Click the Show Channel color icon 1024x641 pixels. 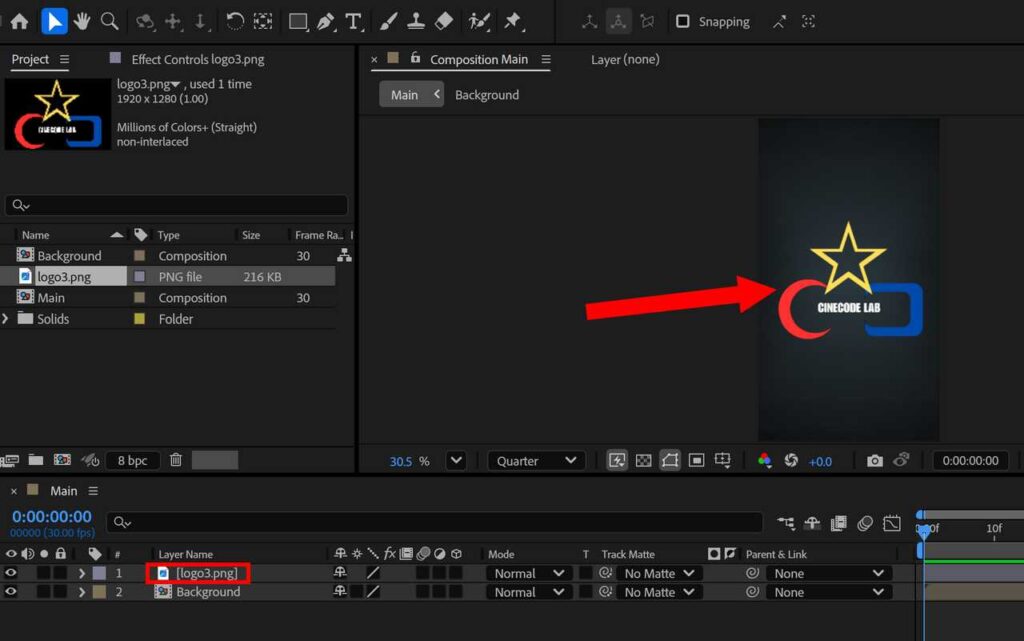click(764, 461)
